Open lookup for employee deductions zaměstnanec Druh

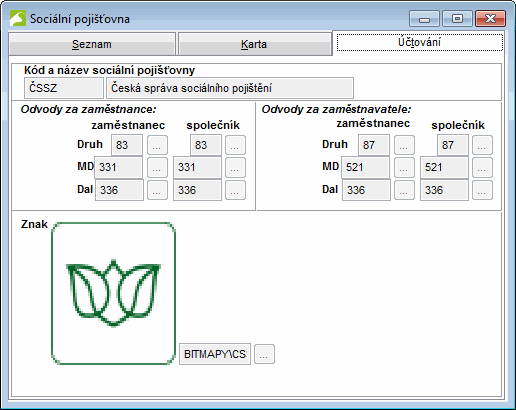pos(157,145)
